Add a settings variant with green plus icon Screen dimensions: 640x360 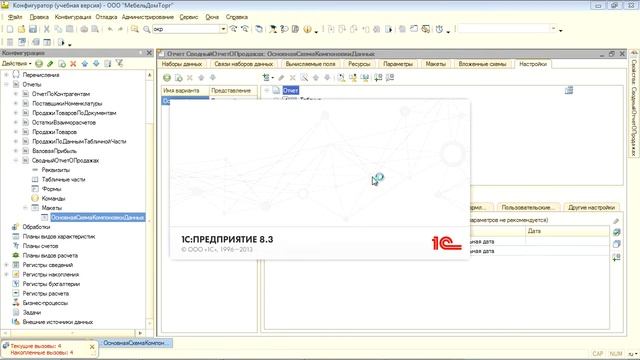[167, 78]
